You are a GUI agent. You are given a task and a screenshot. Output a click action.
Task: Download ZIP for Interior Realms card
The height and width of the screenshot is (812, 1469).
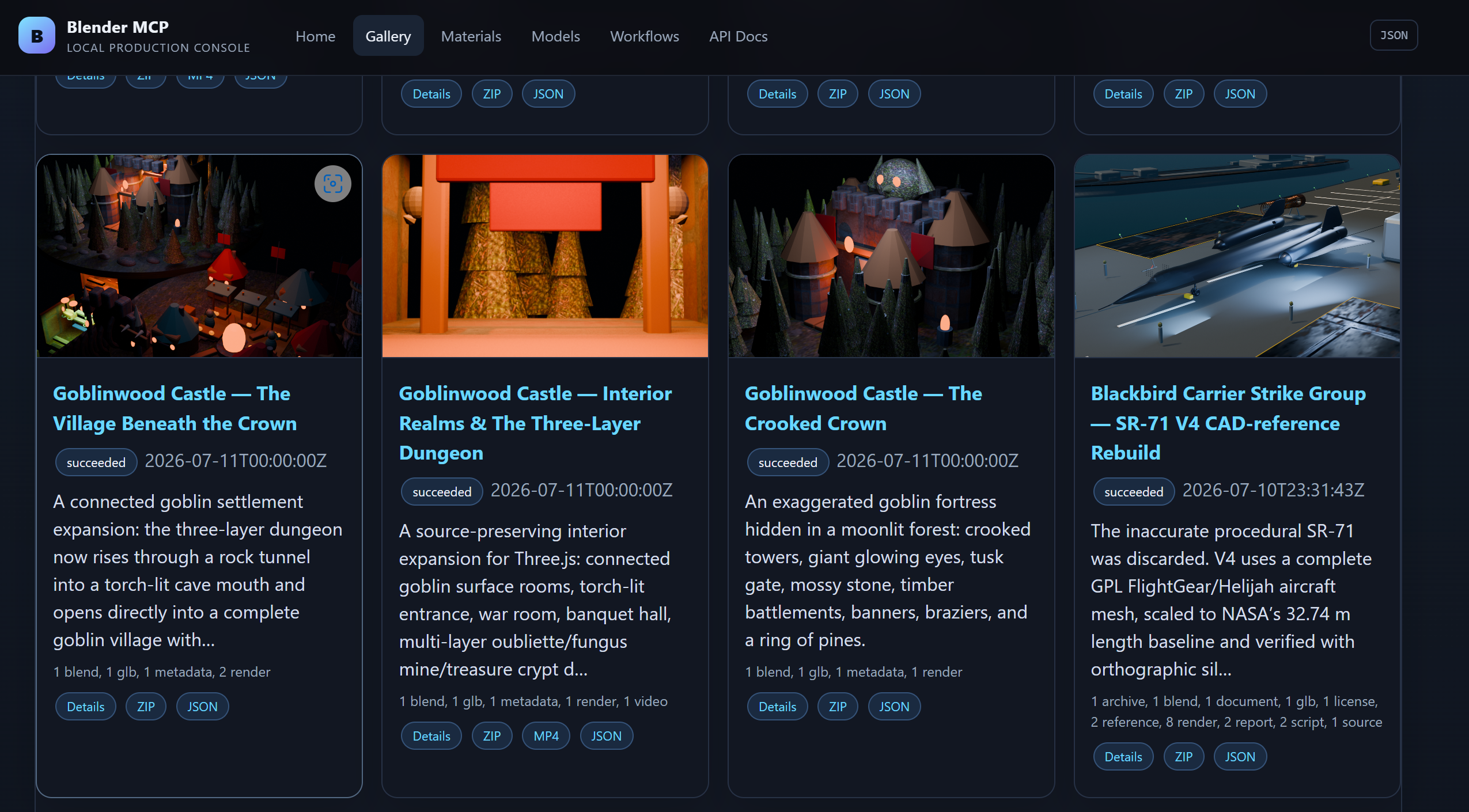[492, 736]
